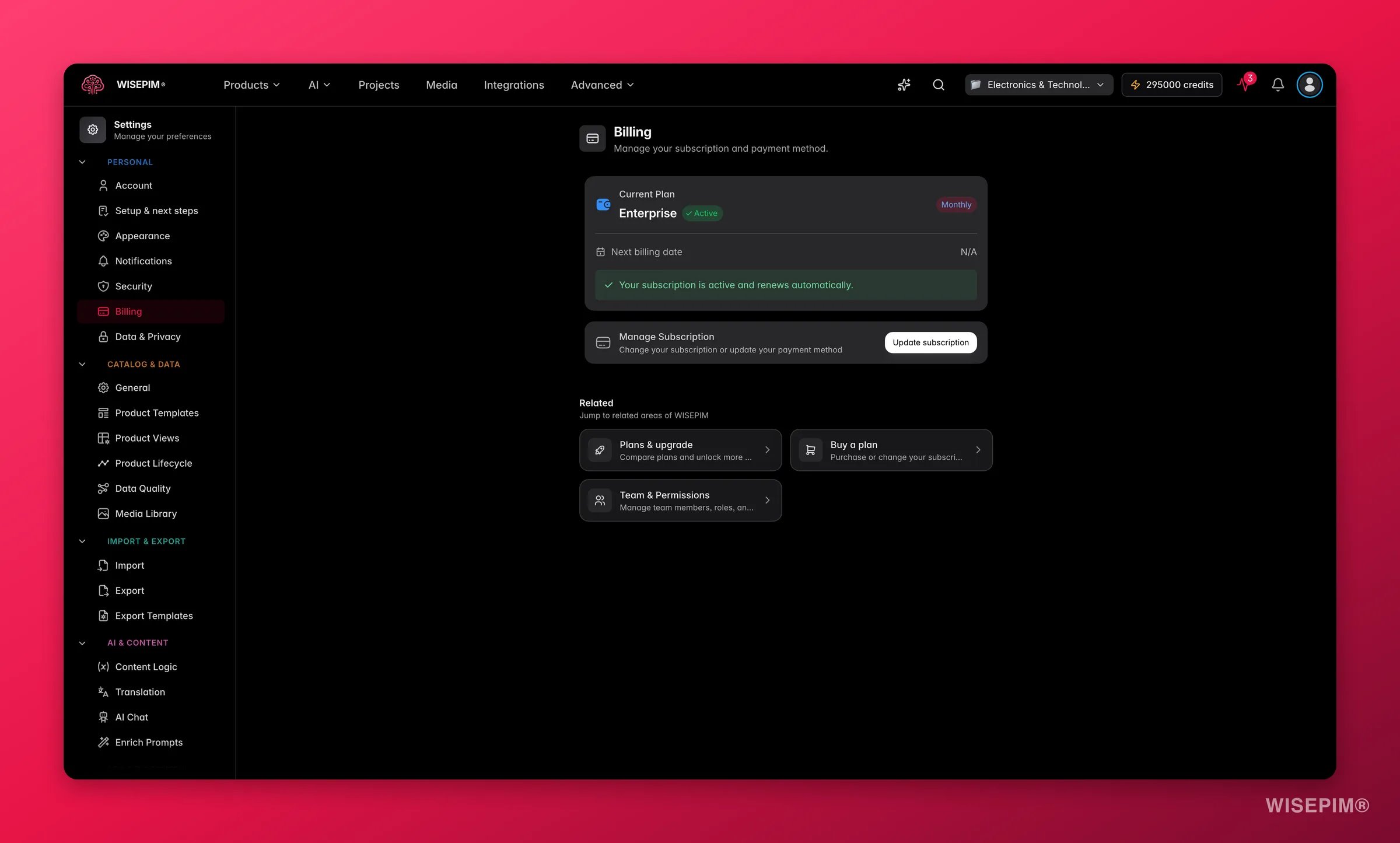Click the Data Quality nodes icon
Viewport: 1400px width, 843px height.
[103, 488]
